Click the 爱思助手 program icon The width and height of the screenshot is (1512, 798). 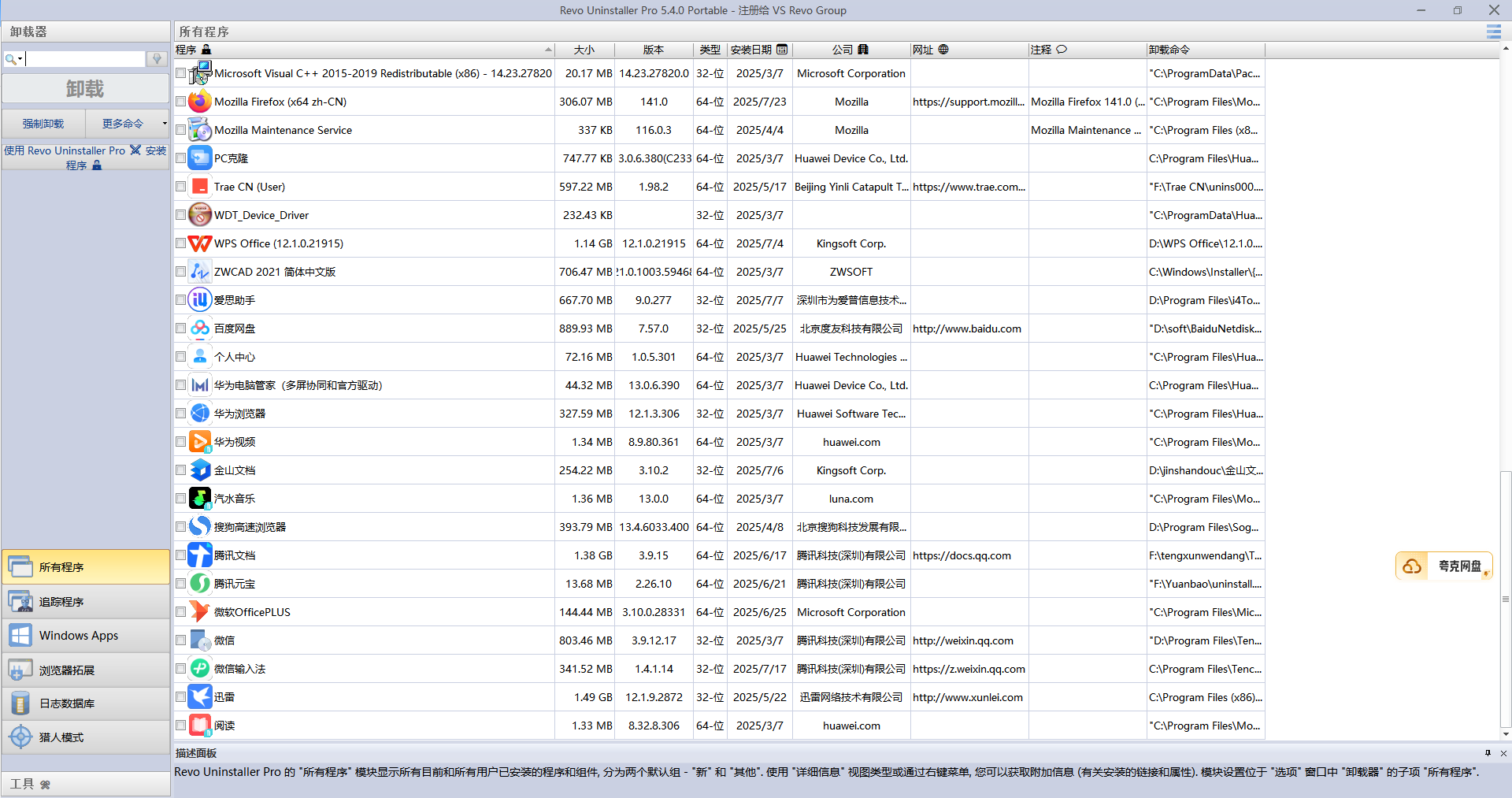[200, 300]
